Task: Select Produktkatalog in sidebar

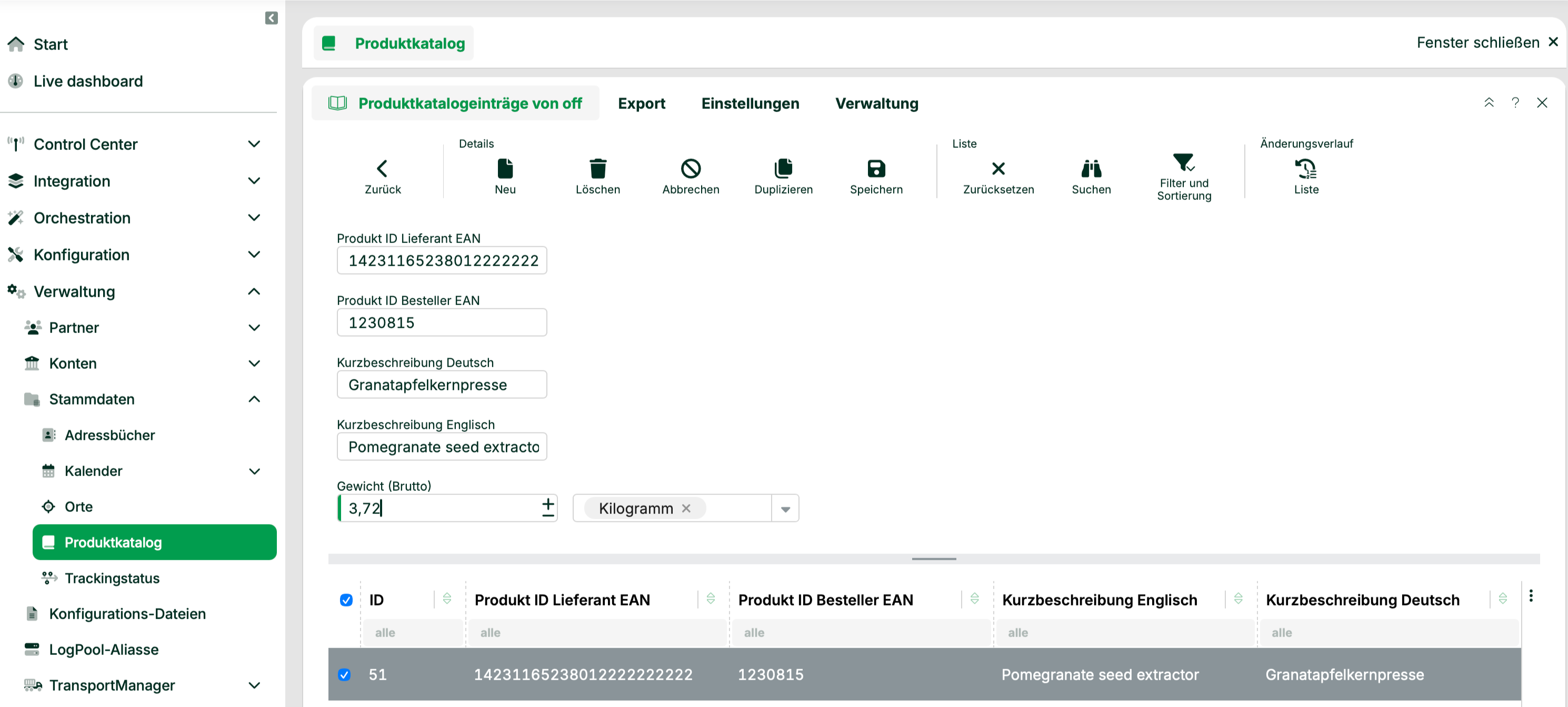Action: pos(155,542)
